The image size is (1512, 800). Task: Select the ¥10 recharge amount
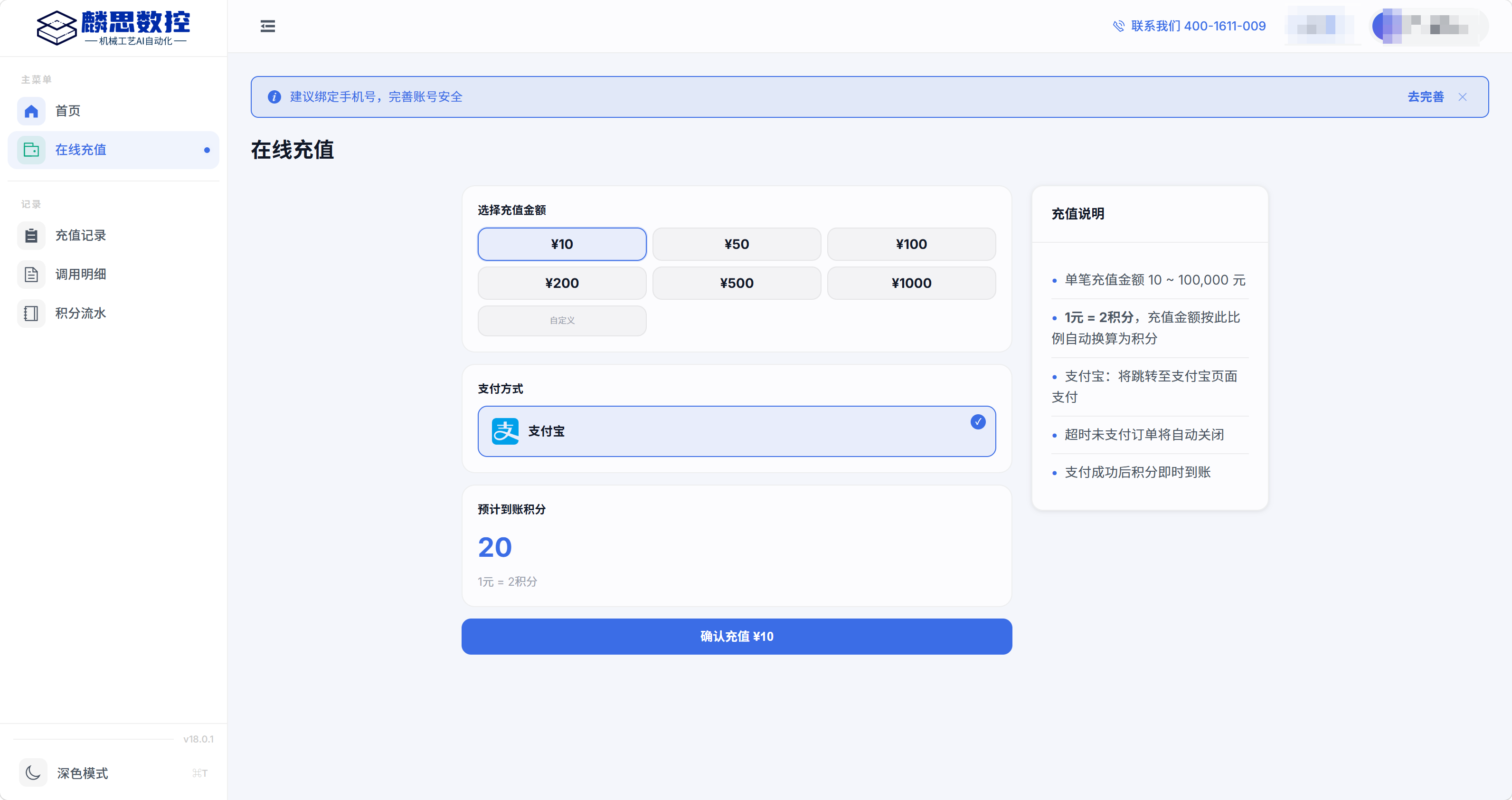coord(562,244)
